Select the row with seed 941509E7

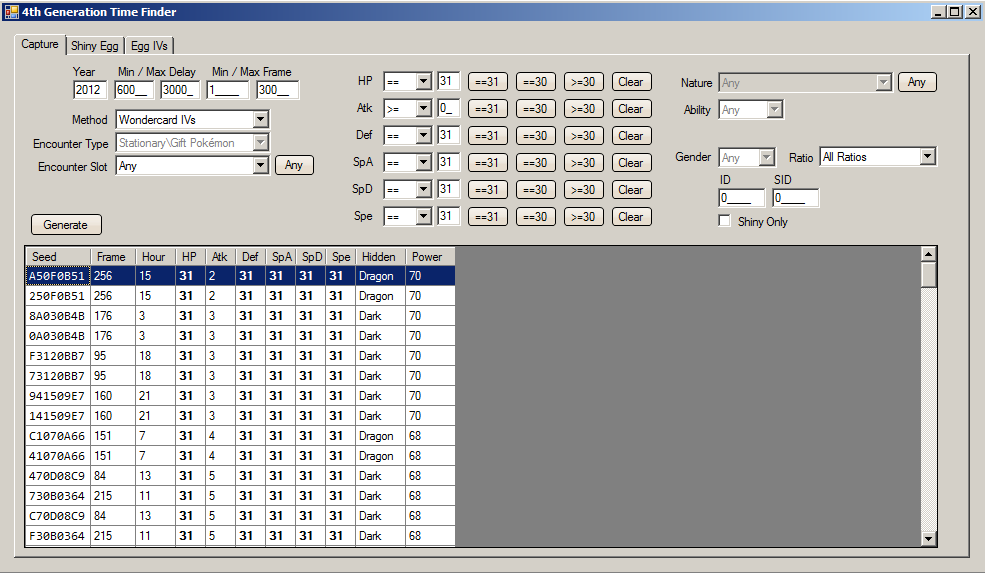point(241,396)
